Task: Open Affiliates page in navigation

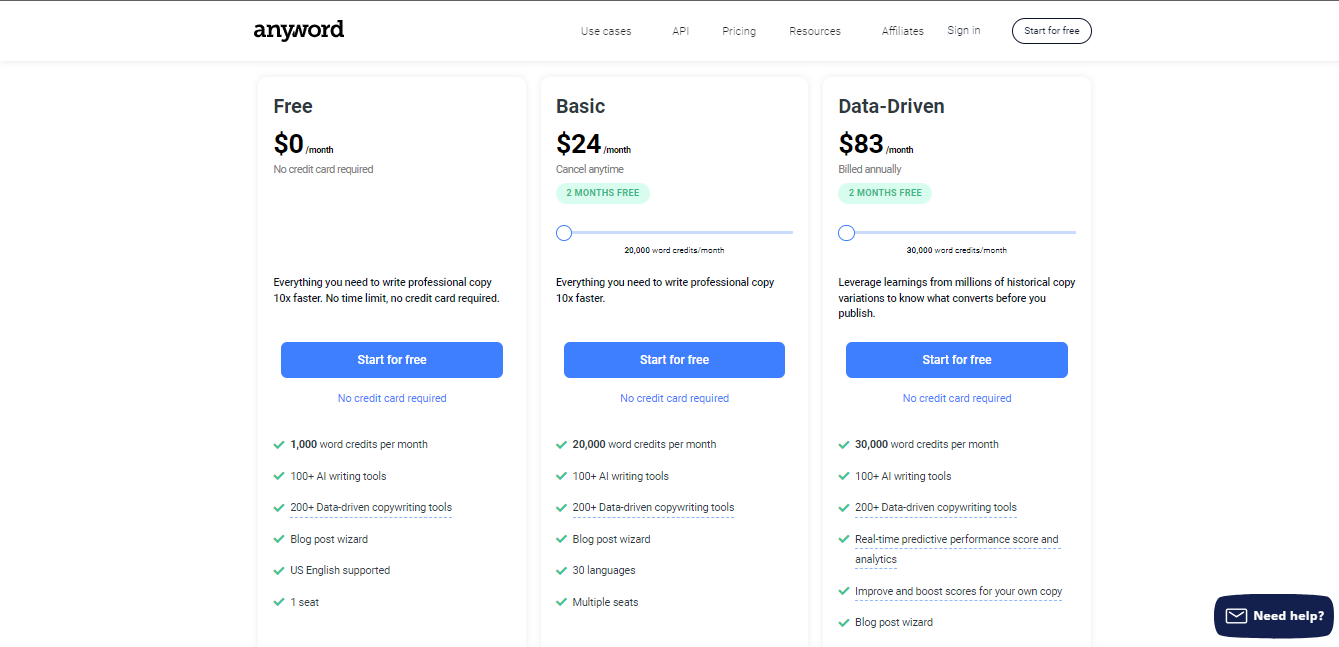Action: [x=902, y=31]
